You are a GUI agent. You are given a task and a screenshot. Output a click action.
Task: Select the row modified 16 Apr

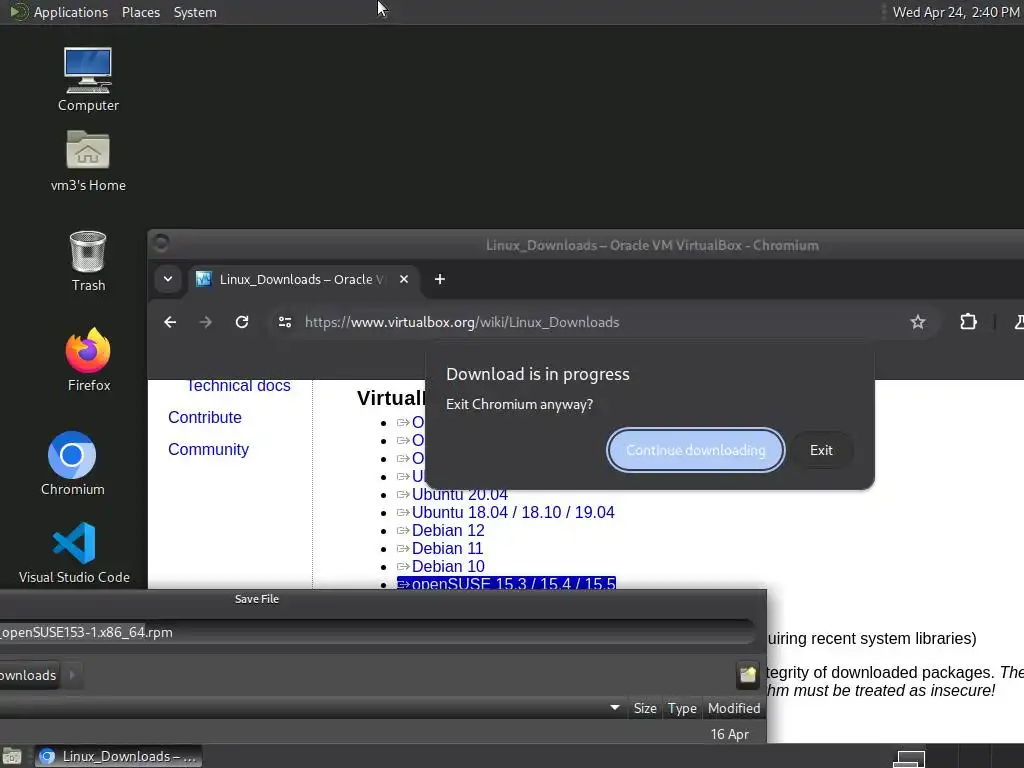383,733
